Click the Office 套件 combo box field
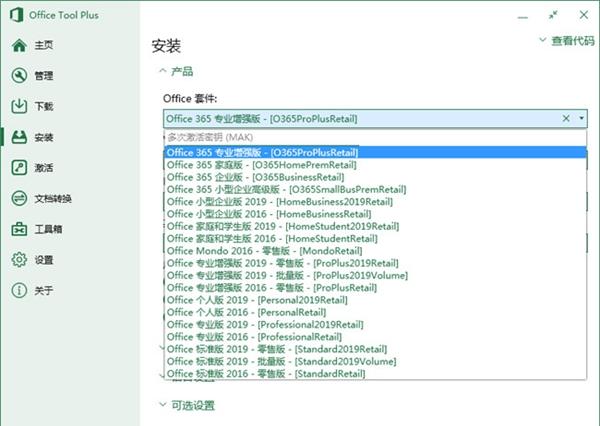Screen dimensions: 600x426 375,119
